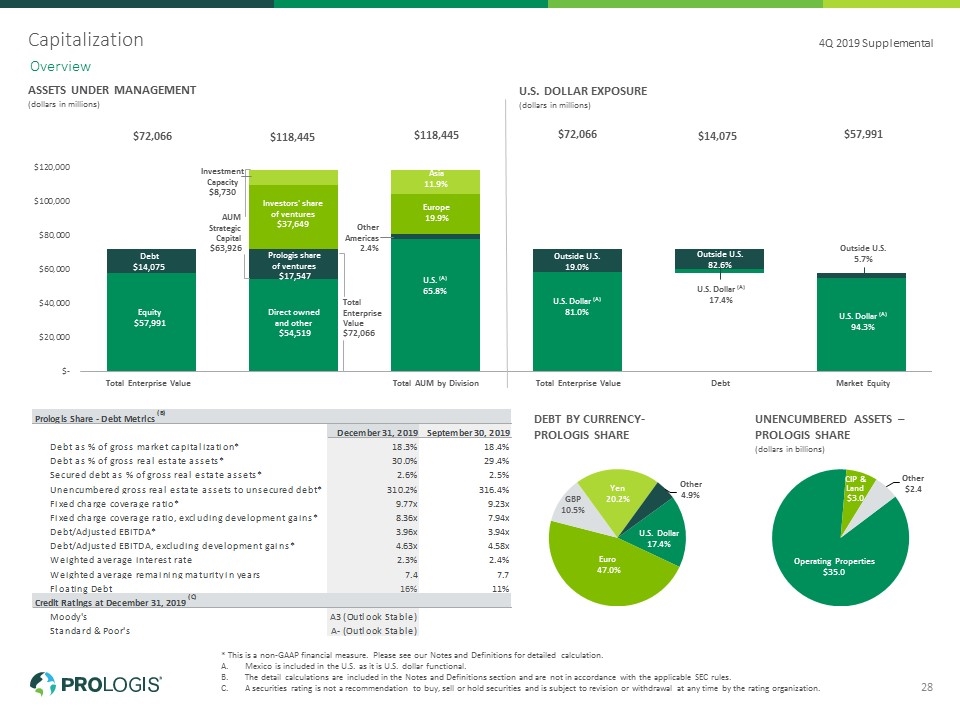
Task: Click the '$120,000' y-axis value
Action: [x=52, y=167]
